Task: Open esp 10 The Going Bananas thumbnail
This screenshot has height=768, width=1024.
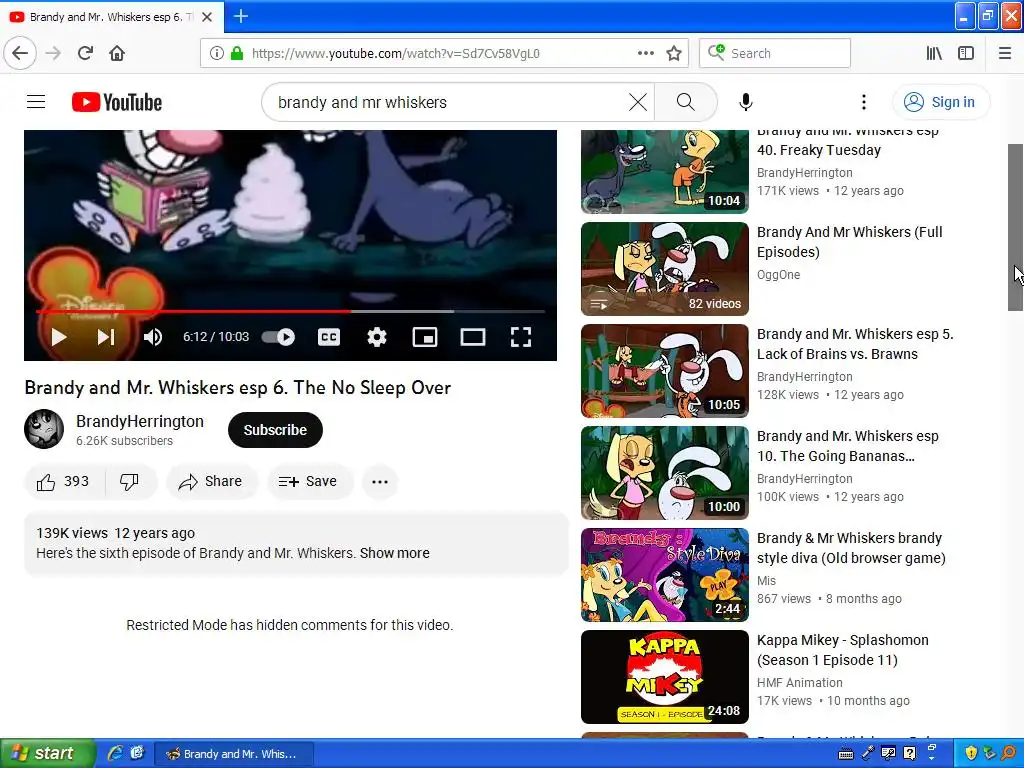Action: tap(665, 473)
